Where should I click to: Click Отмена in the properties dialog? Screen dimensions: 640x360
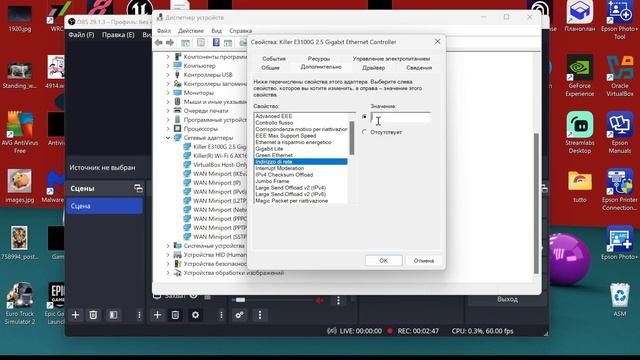(424, 260)
